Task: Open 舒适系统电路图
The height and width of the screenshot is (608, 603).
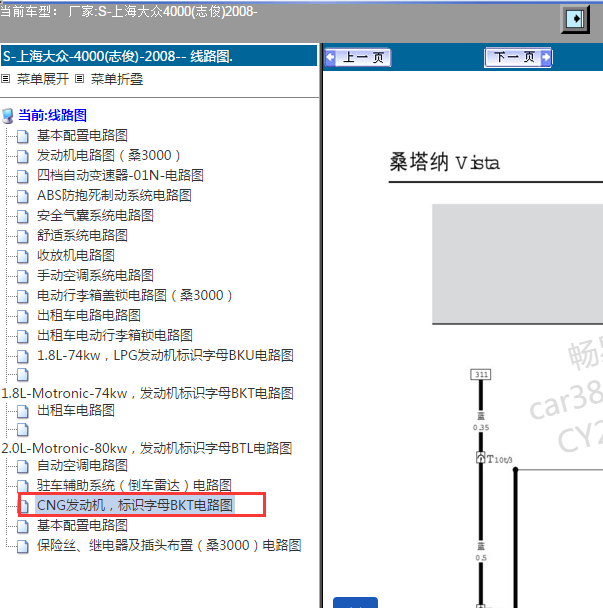Action: point(82,235)
